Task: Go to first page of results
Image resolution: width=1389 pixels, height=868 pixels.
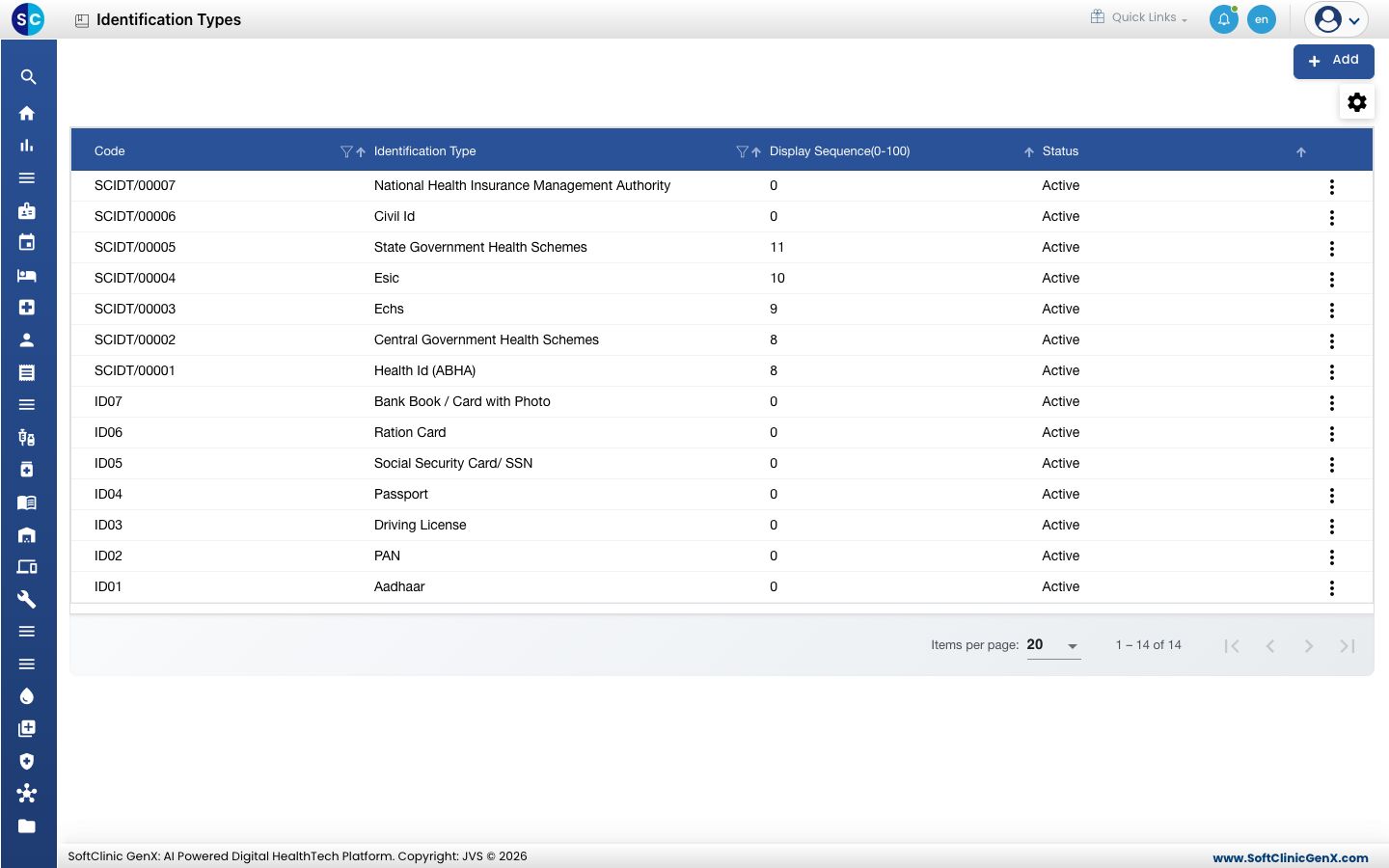Action: pos(1232,646)
